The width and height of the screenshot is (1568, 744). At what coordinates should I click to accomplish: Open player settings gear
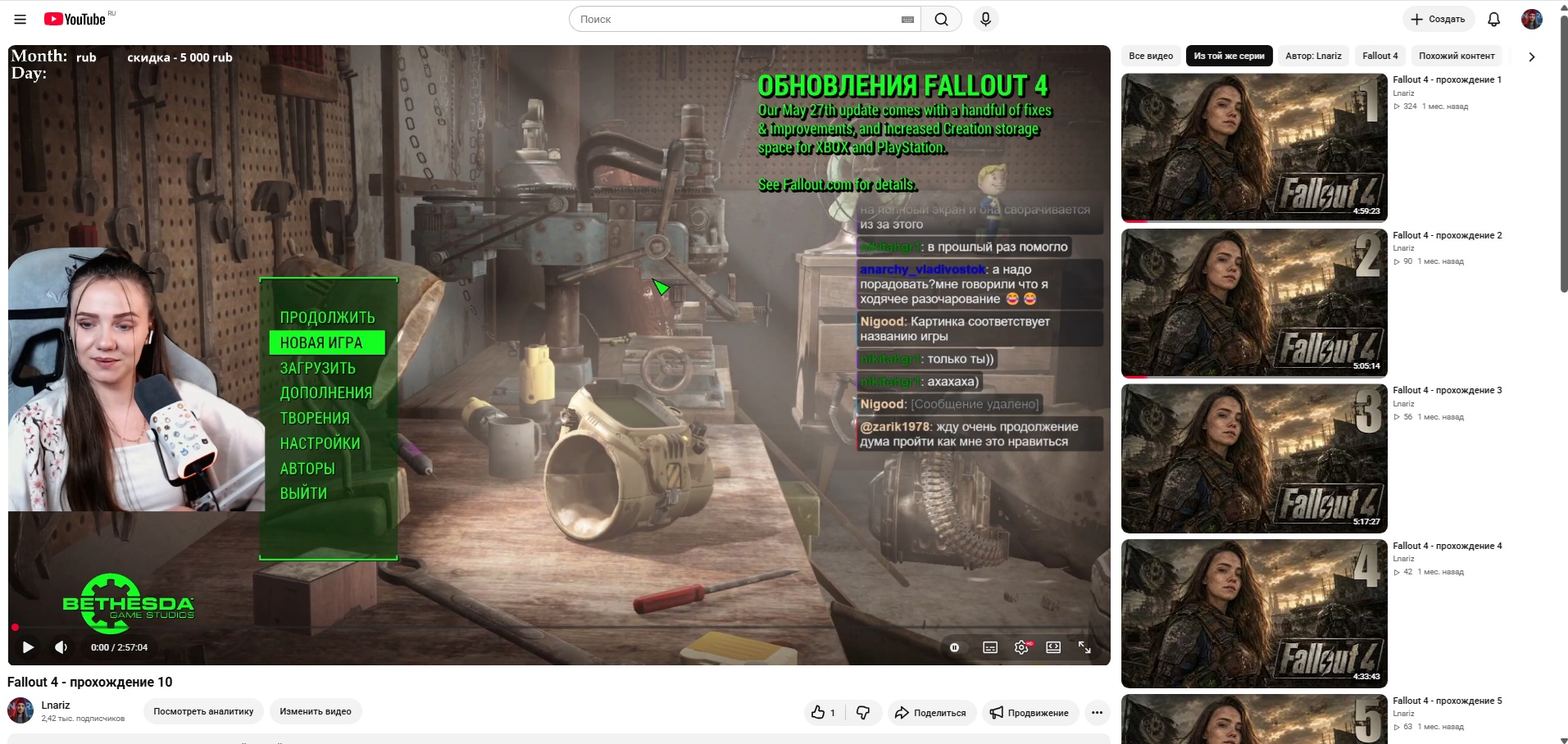pyautogui.click(x=1021, y=647)
